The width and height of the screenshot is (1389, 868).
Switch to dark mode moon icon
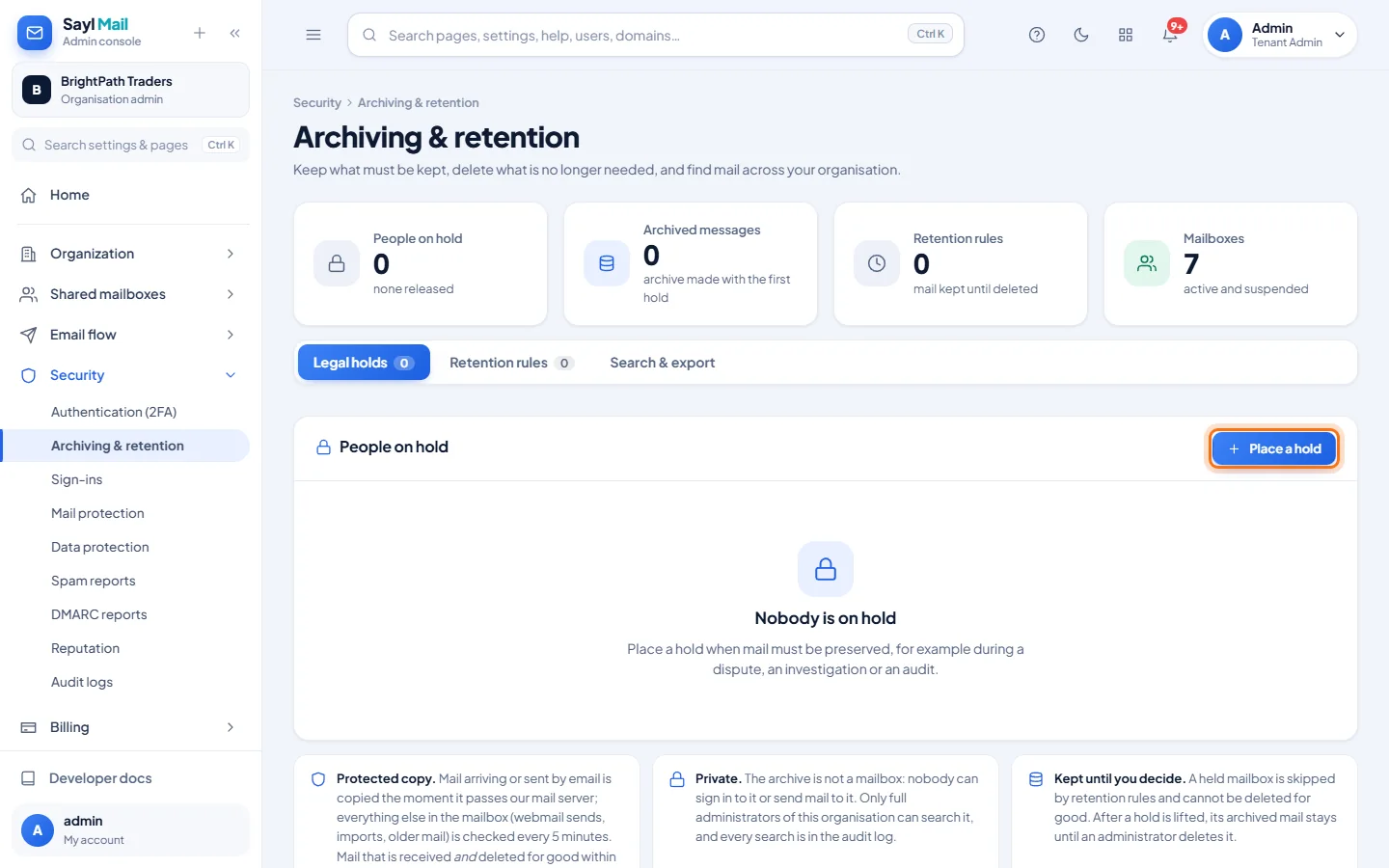tap(1081, 35)
